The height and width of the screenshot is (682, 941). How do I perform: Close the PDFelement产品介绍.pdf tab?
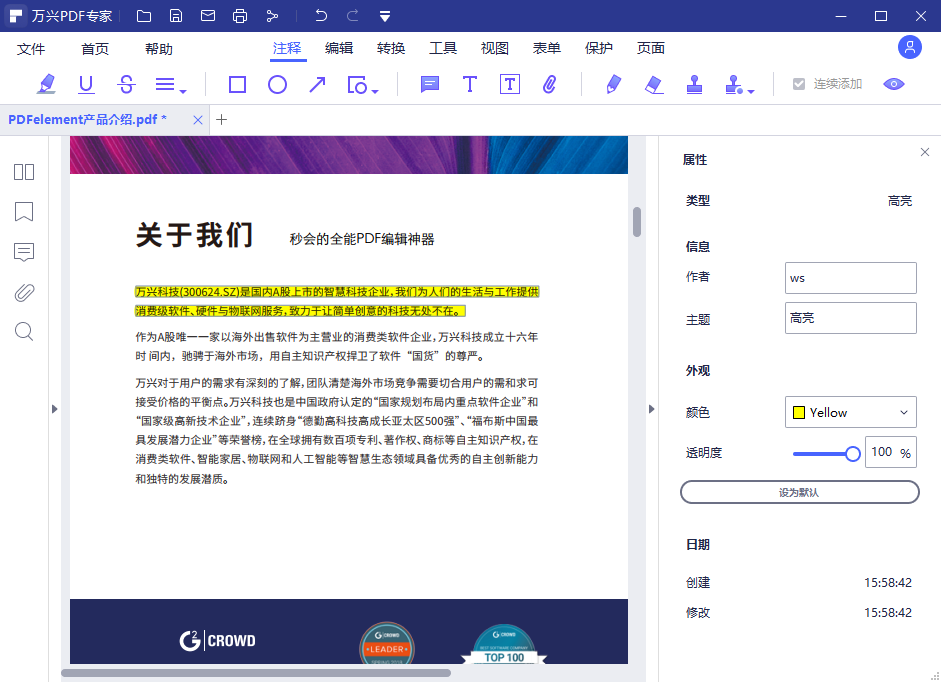click(197, 120)
